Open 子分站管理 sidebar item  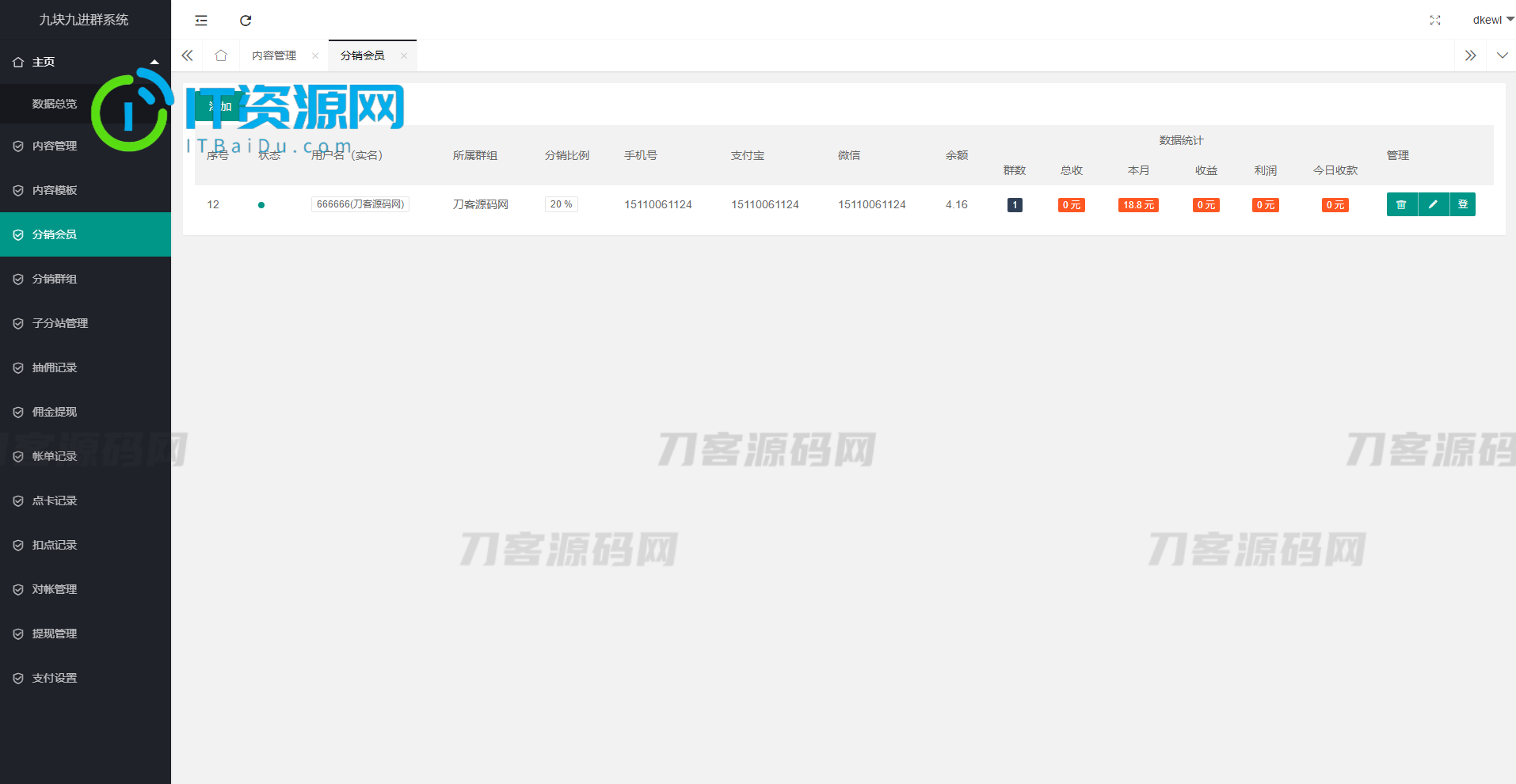86,323
